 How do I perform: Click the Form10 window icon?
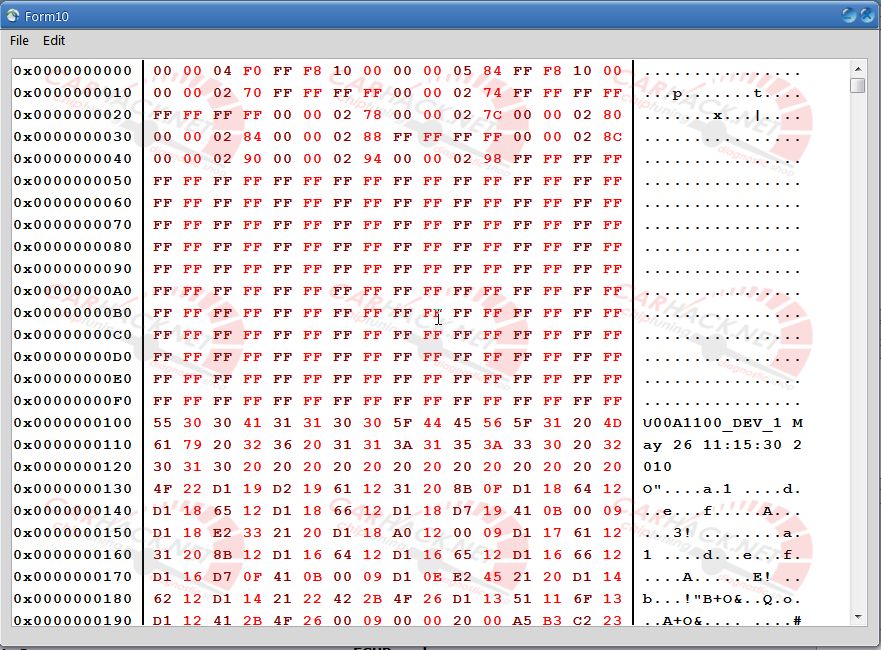pyautogui.click(x=13, y=16)
